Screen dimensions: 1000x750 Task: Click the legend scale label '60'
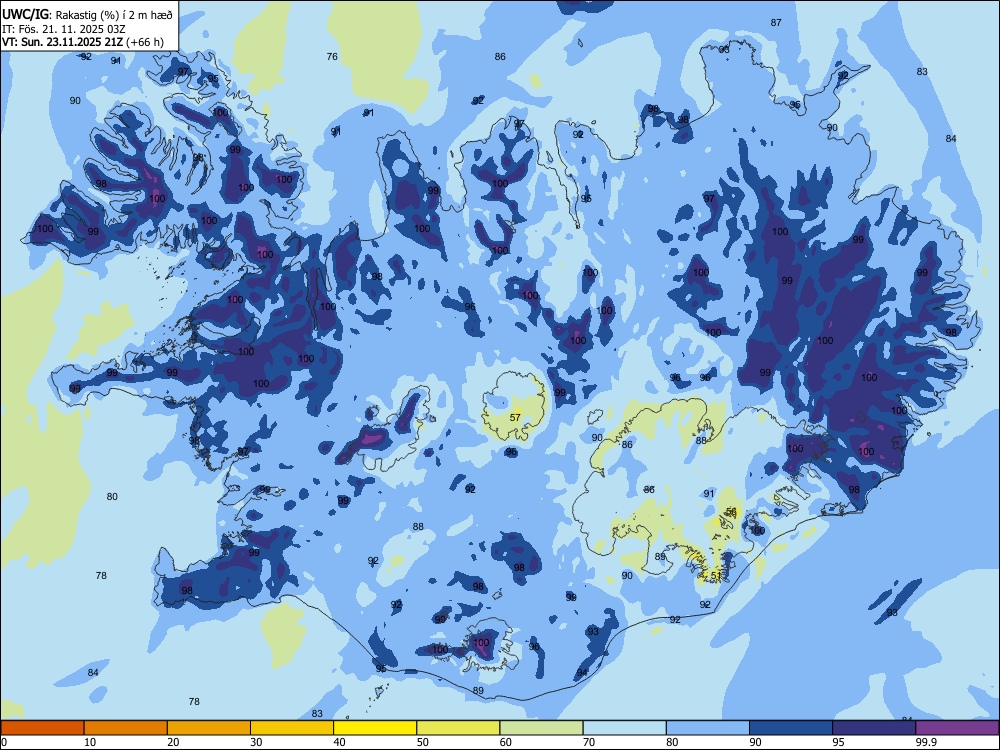506,742
